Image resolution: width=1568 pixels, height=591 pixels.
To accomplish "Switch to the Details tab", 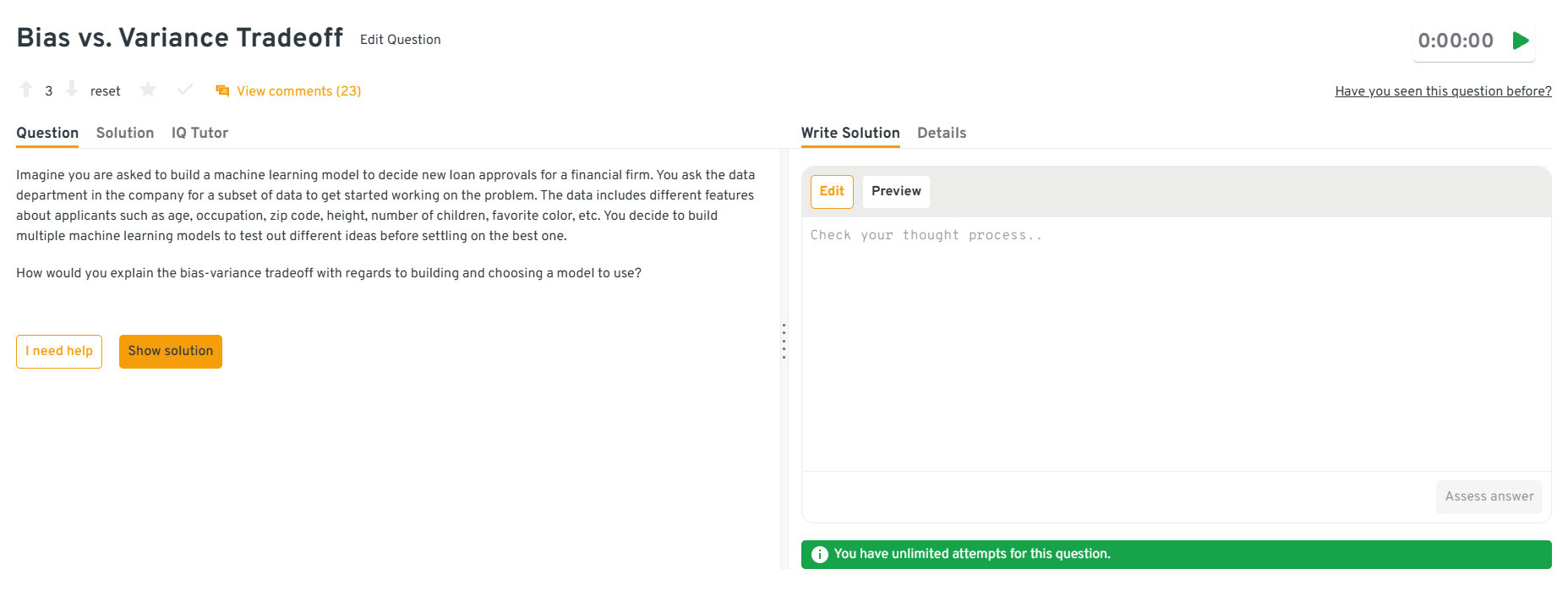I will point(941,133).
